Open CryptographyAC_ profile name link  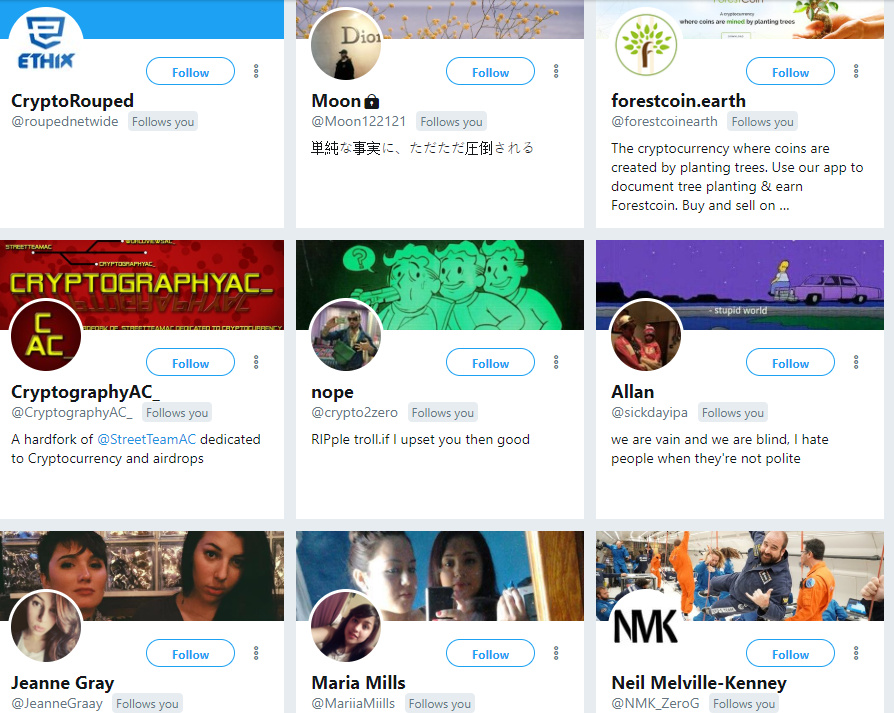point(86,392)
